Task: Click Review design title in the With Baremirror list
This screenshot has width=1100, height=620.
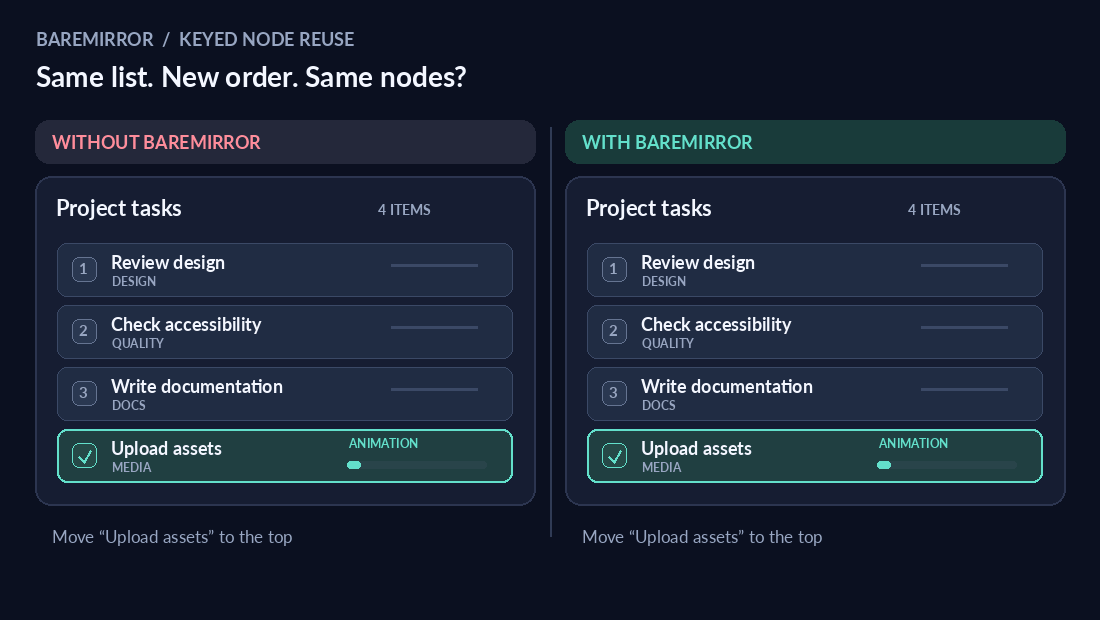Action: coord(698,262)
